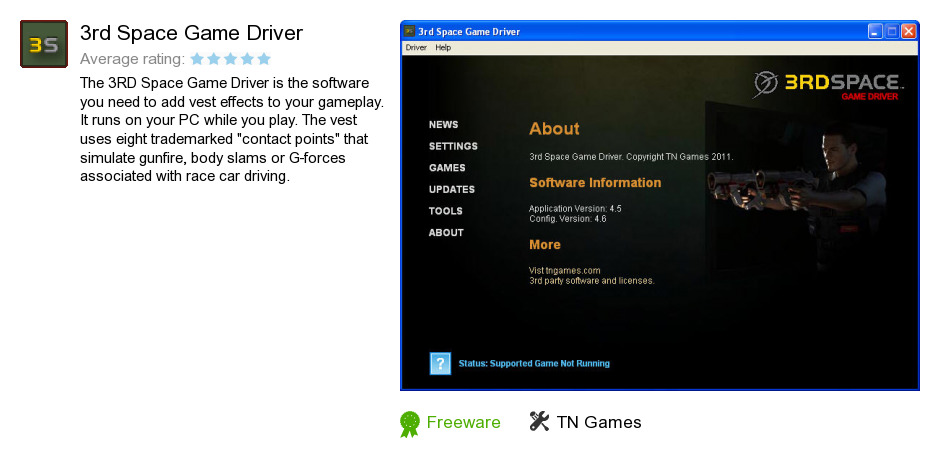
Task: Click the 3RD Space Game Driver logo
Action: pyautogui.click(x=828, y=85)
